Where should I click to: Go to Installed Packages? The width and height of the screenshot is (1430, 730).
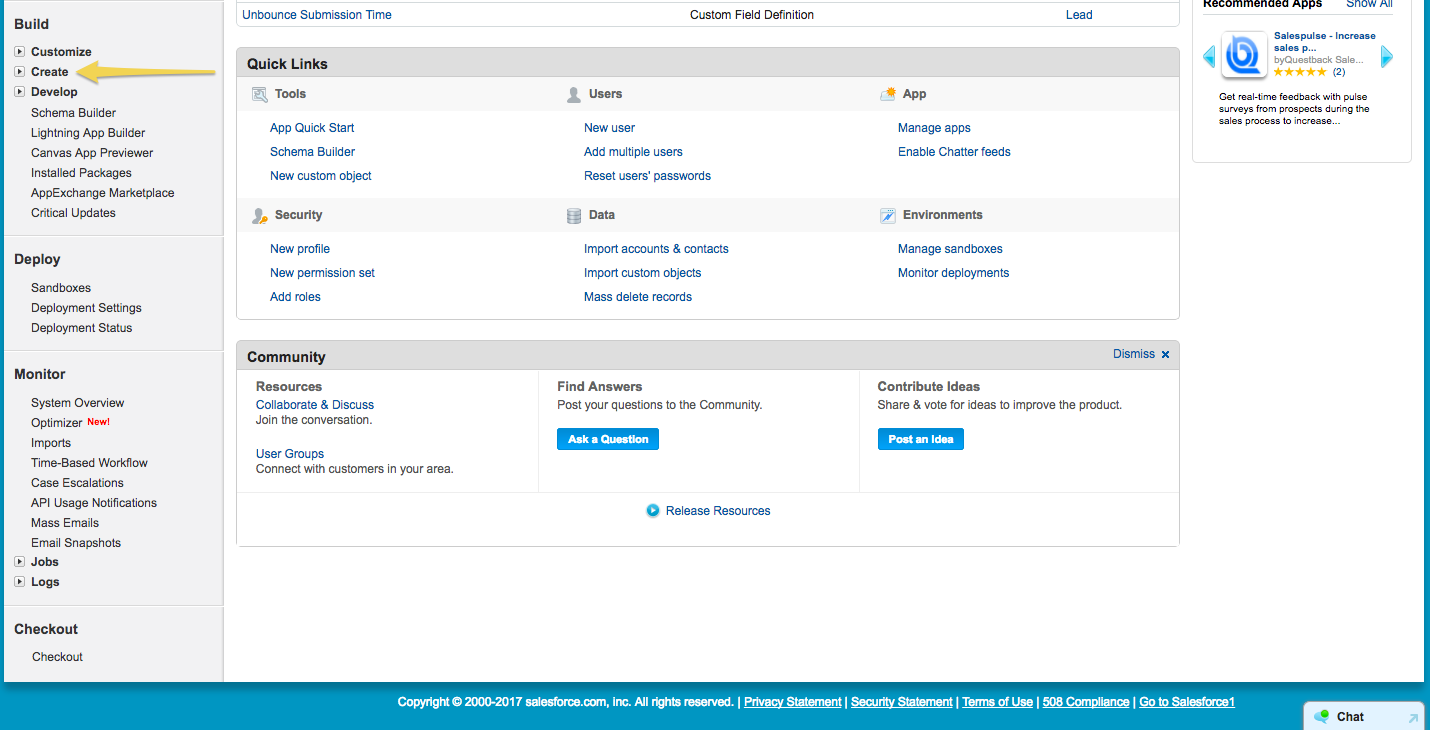81,173
